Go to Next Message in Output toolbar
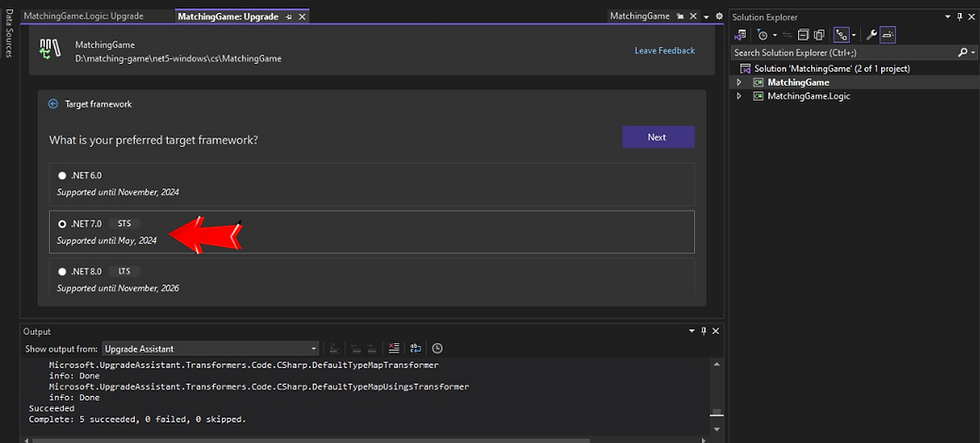 pyautogui.click(x=371, y=348)
